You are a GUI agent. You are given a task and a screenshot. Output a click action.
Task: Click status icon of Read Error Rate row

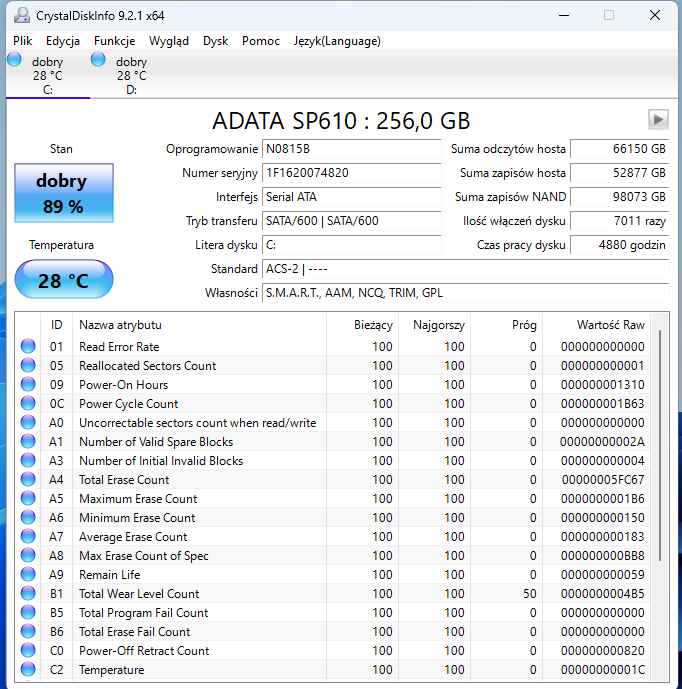(x=28, y=346)
